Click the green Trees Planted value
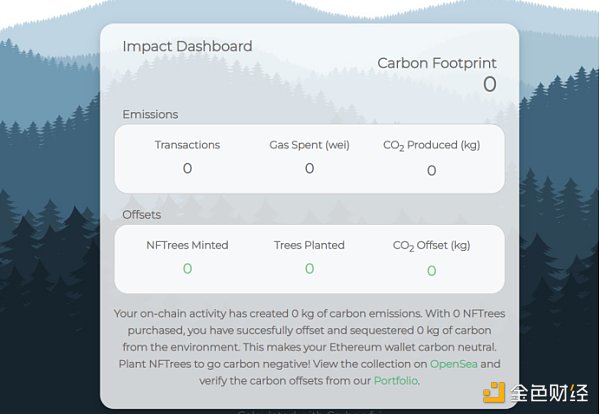The height and width of the screenshot is (414, 600). pos(309,269)
